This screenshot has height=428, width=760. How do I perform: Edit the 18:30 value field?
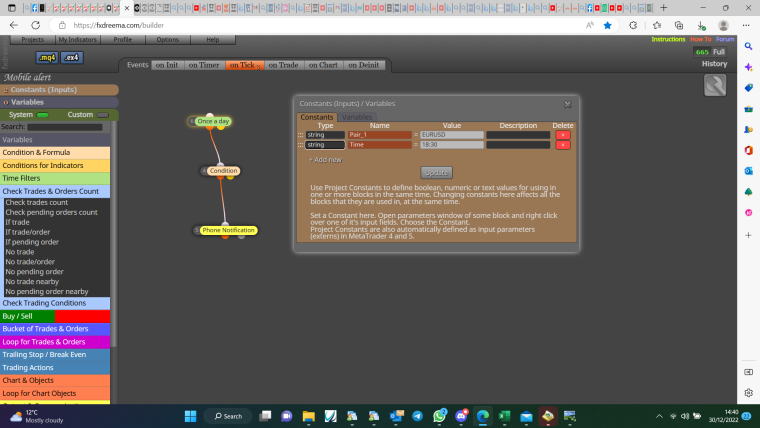[x=452, y=145]
